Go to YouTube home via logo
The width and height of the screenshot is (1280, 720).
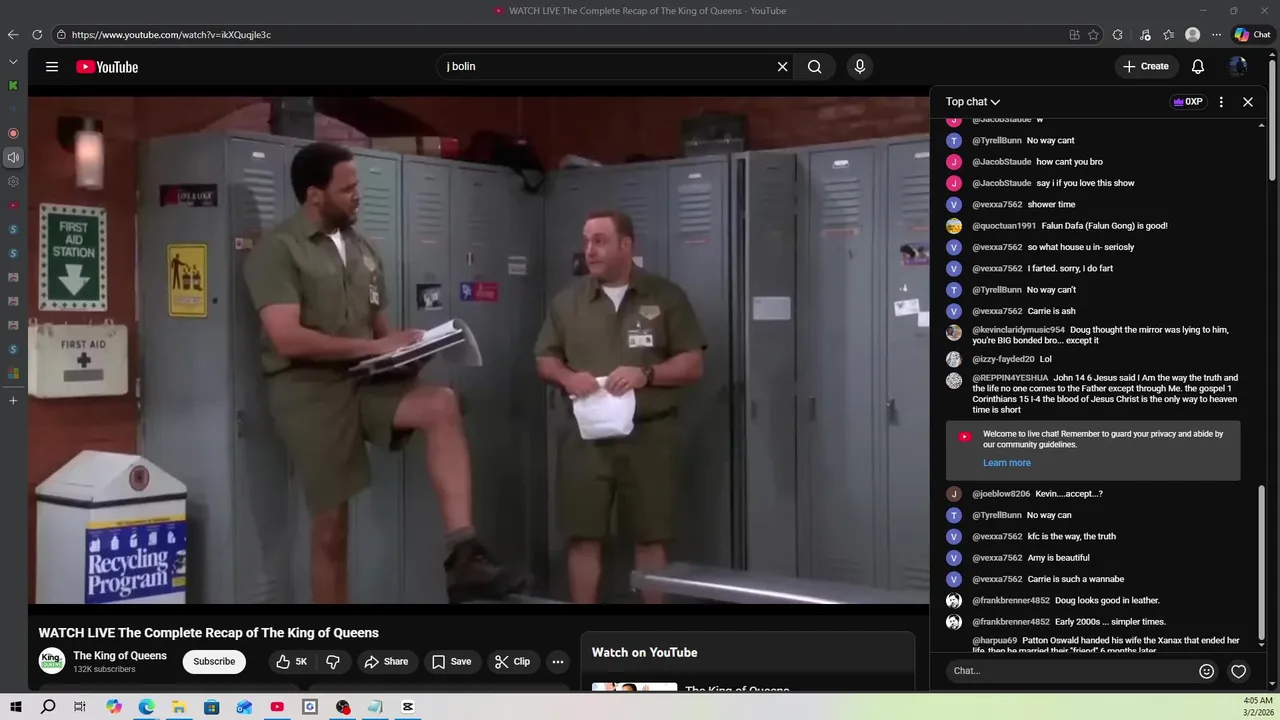pyautogui.click(x=107, y=67)
